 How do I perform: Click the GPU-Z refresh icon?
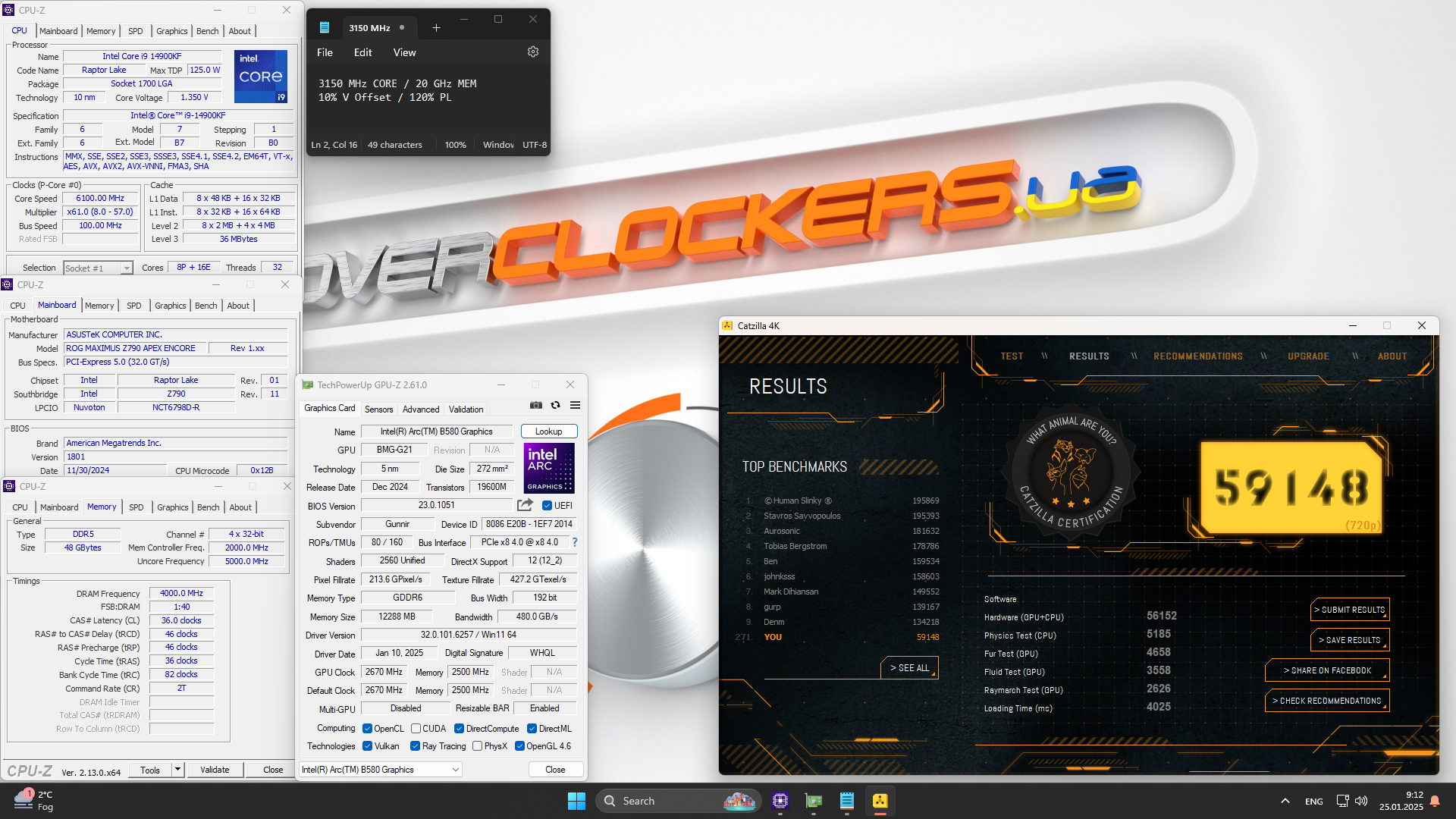[555, 405]
